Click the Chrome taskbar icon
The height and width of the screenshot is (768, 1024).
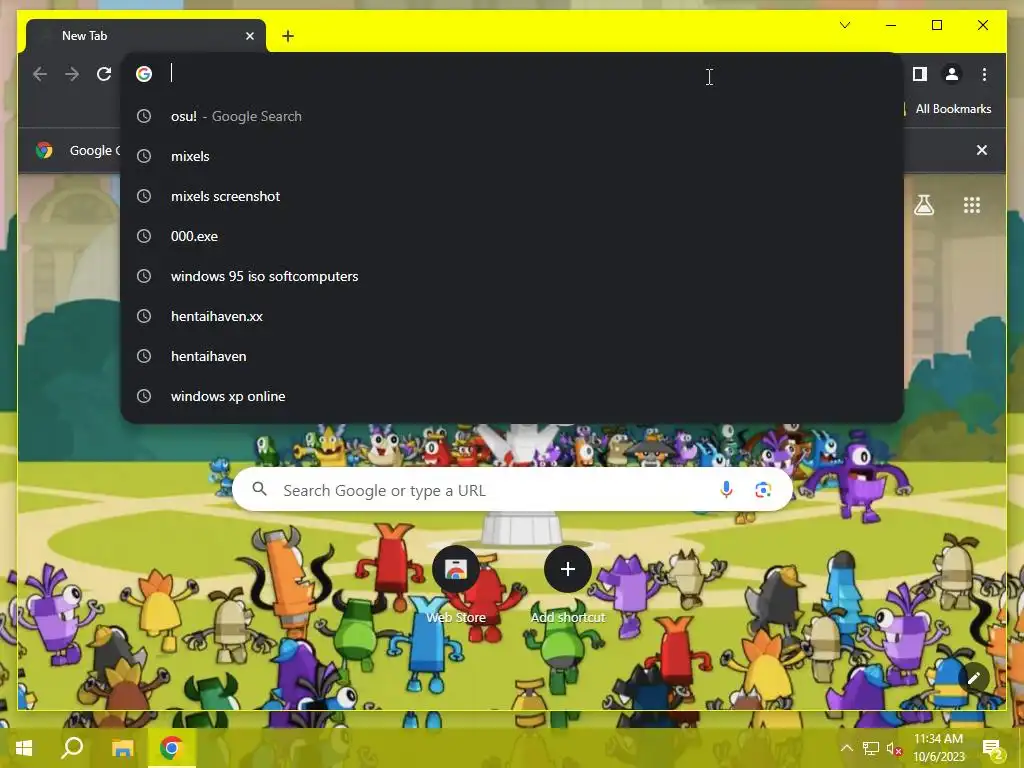171,748
